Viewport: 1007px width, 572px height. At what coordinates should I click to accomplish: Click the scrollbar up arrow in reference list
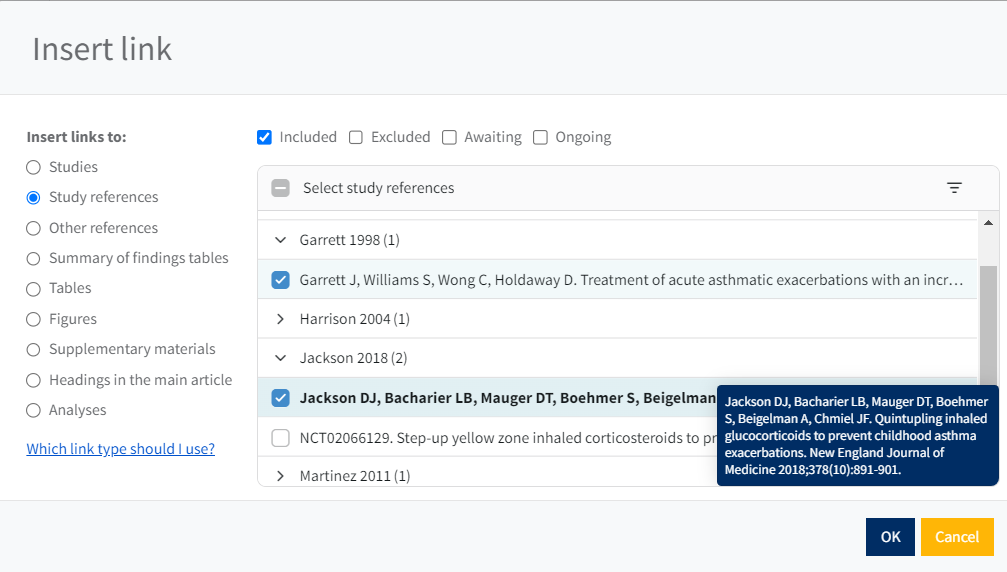(988, 223)
